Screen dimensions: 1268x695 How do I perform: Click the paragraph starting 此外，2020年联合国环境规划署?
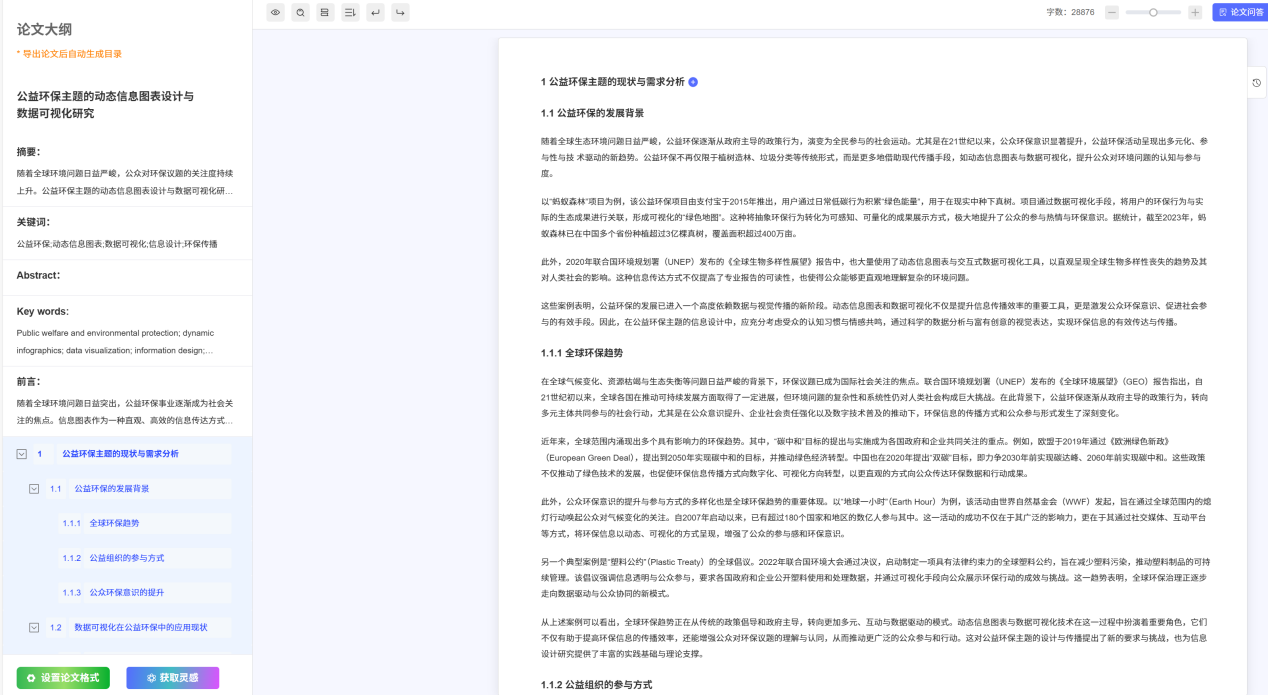coord(874,269)
